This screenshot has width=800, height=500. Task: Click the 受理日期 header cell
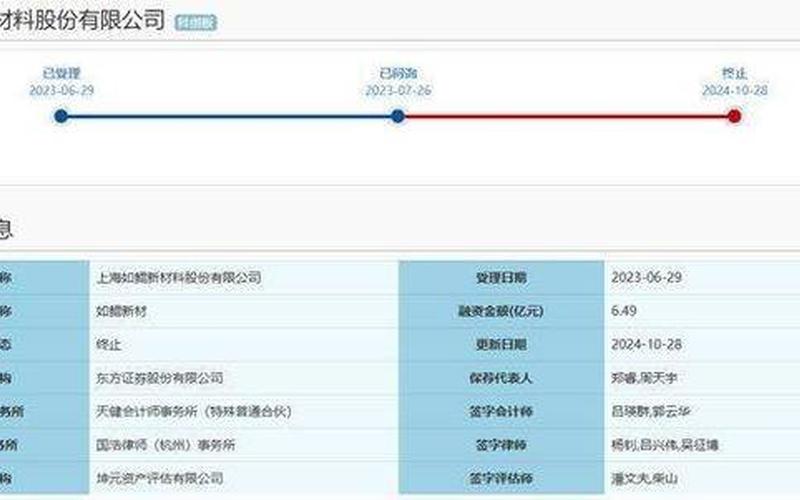coord(501,278)
